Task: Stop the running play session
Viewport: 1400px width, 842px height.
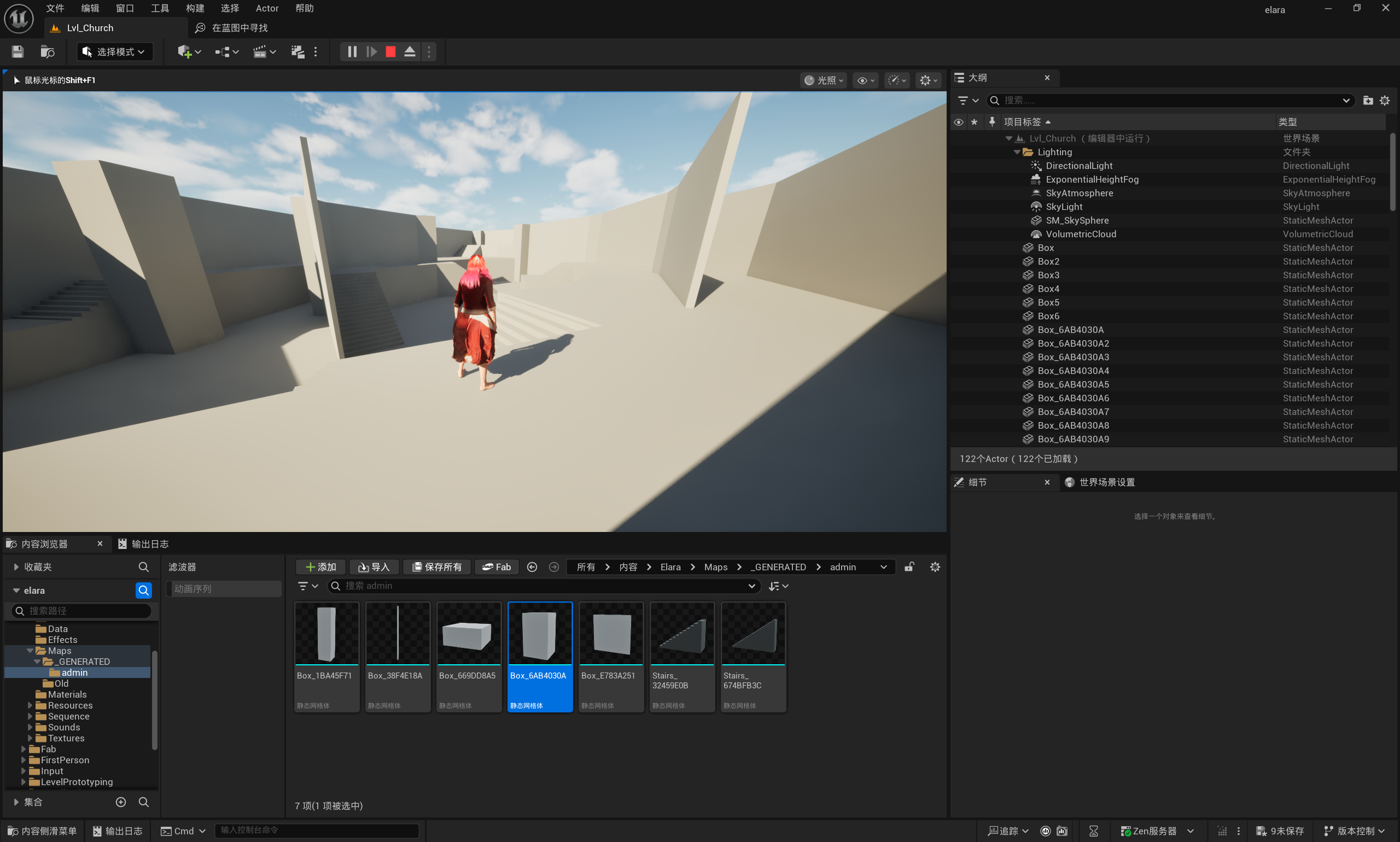Action: tap(390, 51)
